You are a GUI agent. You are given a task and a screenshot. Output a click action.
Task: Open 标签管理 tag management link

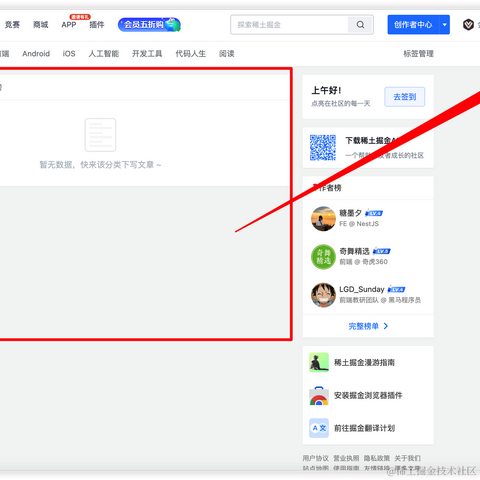click(x=418, y=54)
